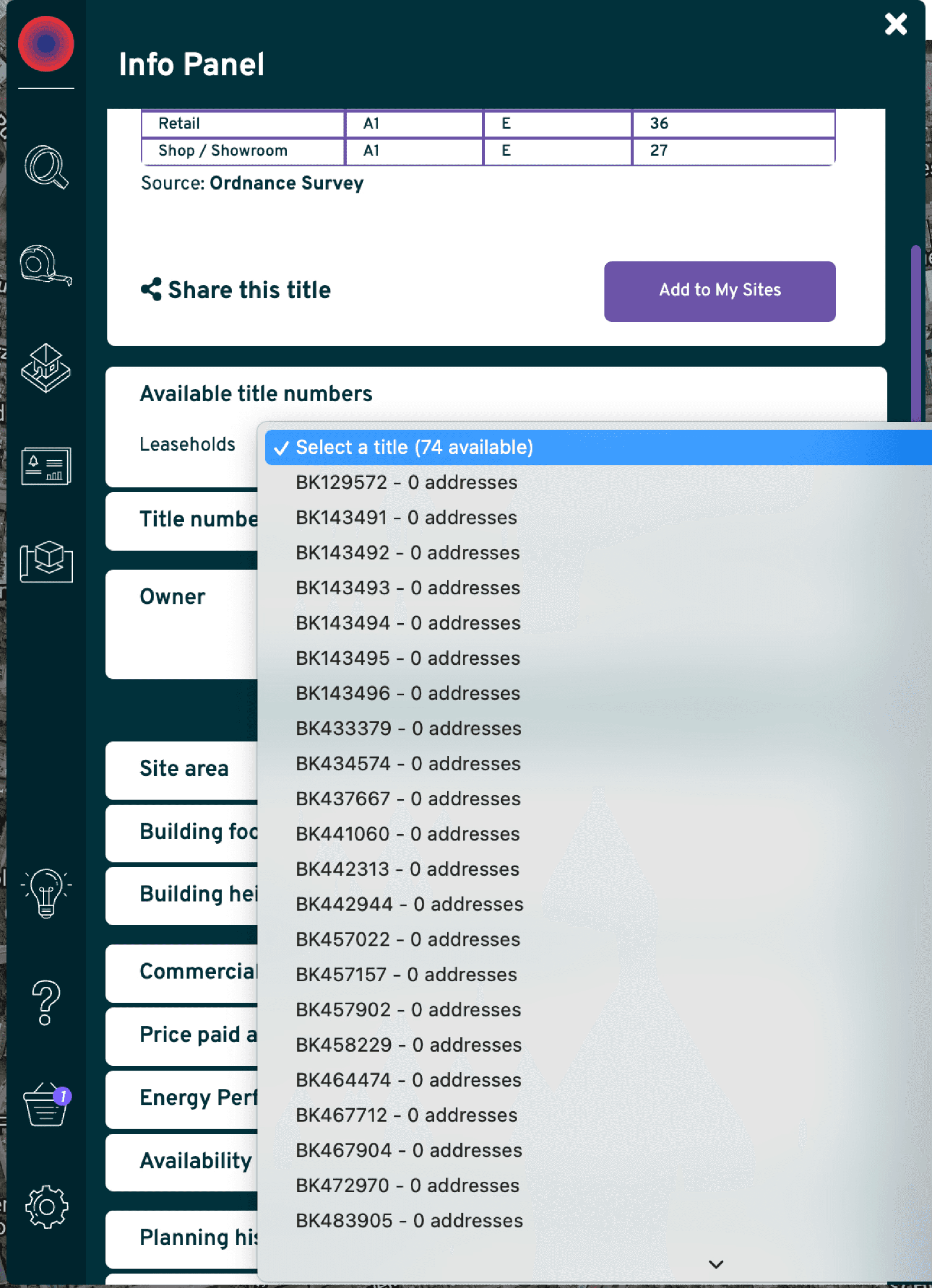Open the building layers icon
The width and height of the screenshot is (932, 1288).
[x=46, y=368]
